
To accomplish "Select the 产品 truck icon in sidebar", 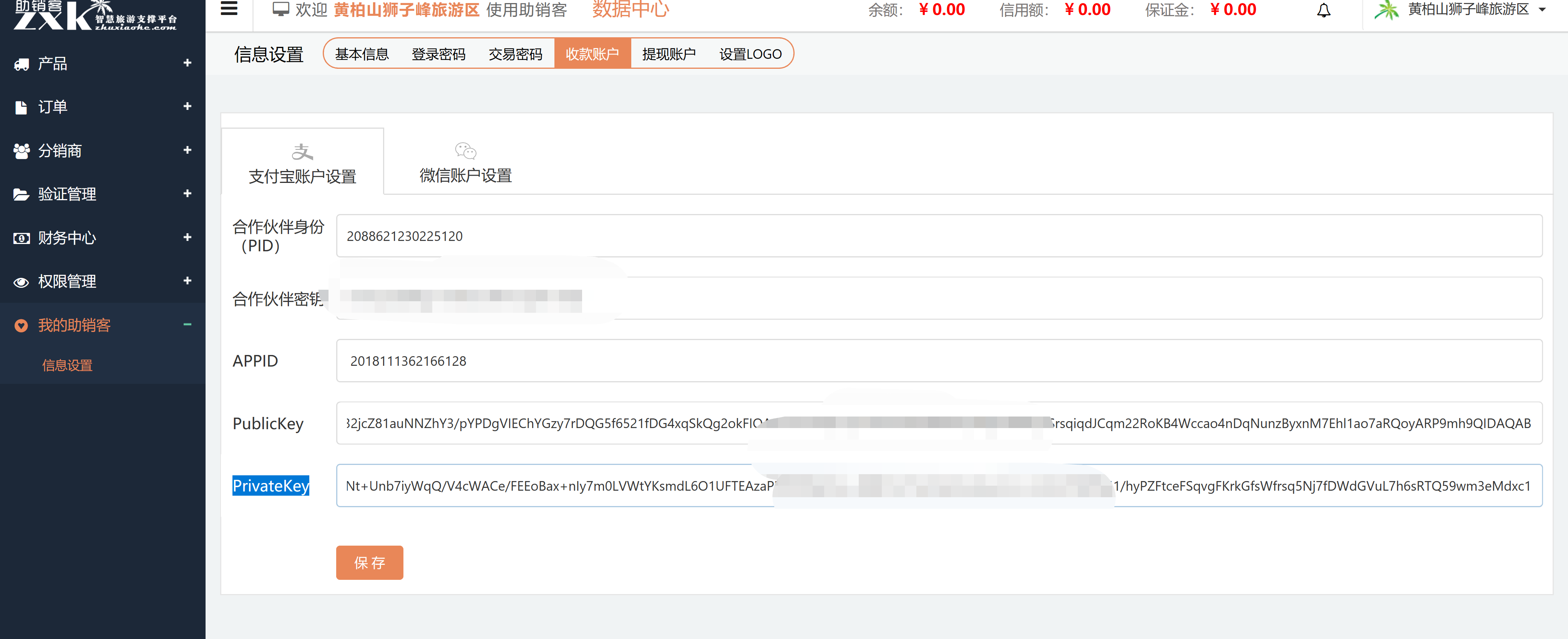I will [x=21, y=63].
